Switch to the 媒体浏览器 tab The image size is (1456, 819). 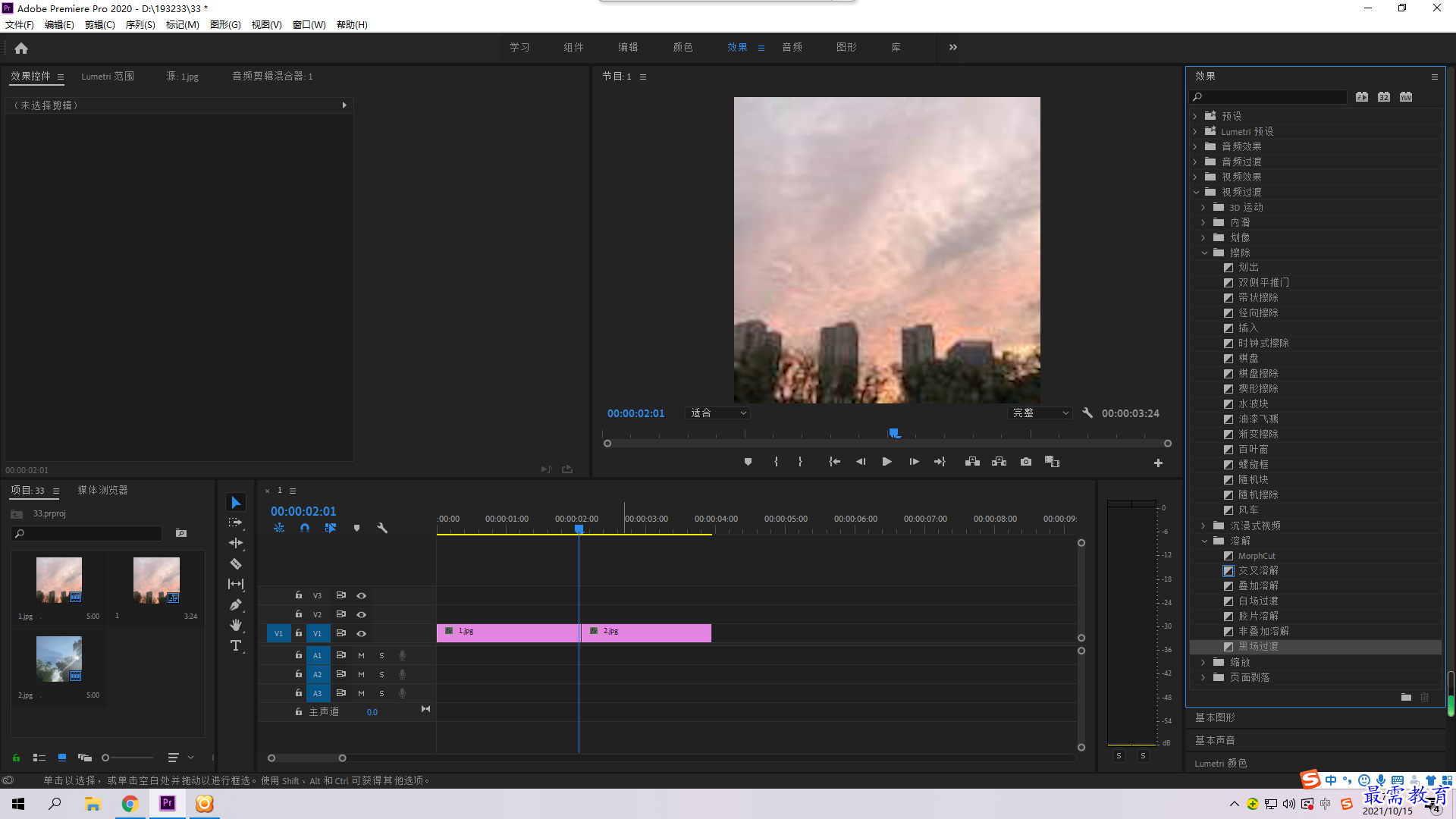(x=102, y=491)
